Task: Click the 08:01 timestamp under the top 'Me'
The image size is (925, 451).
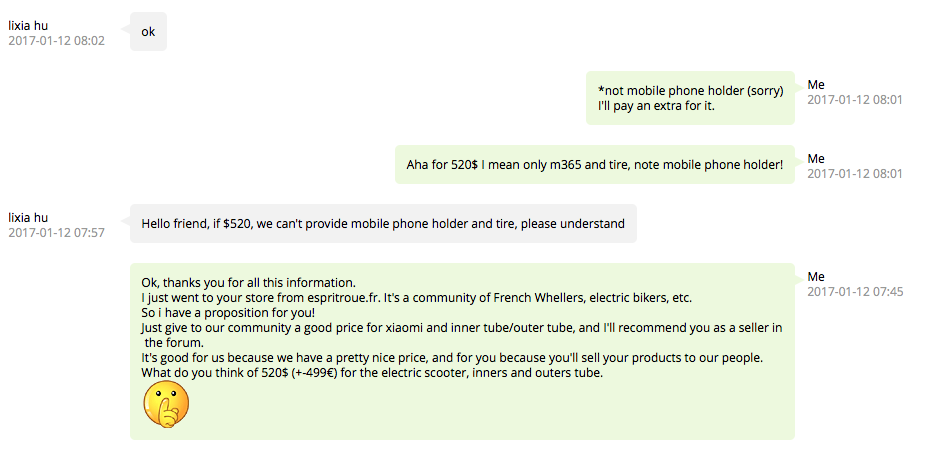Action: pyautogui.click(x=855, y=100)
